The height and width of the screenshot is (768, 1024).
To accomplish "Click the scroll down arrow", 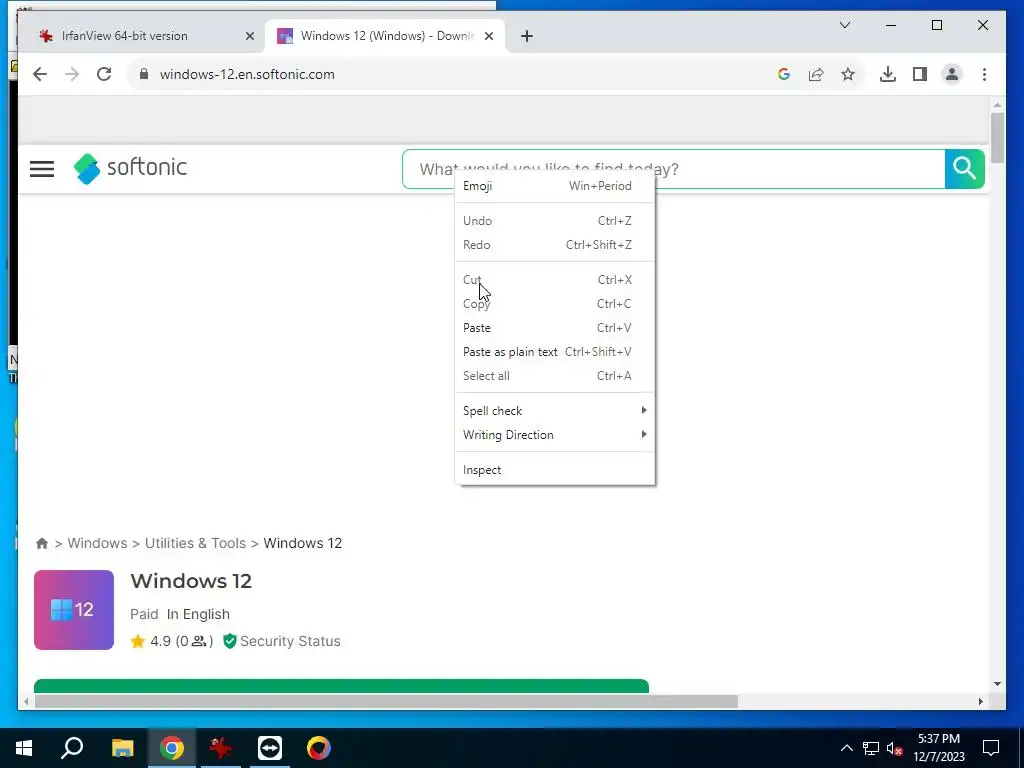I will (997, 684).
